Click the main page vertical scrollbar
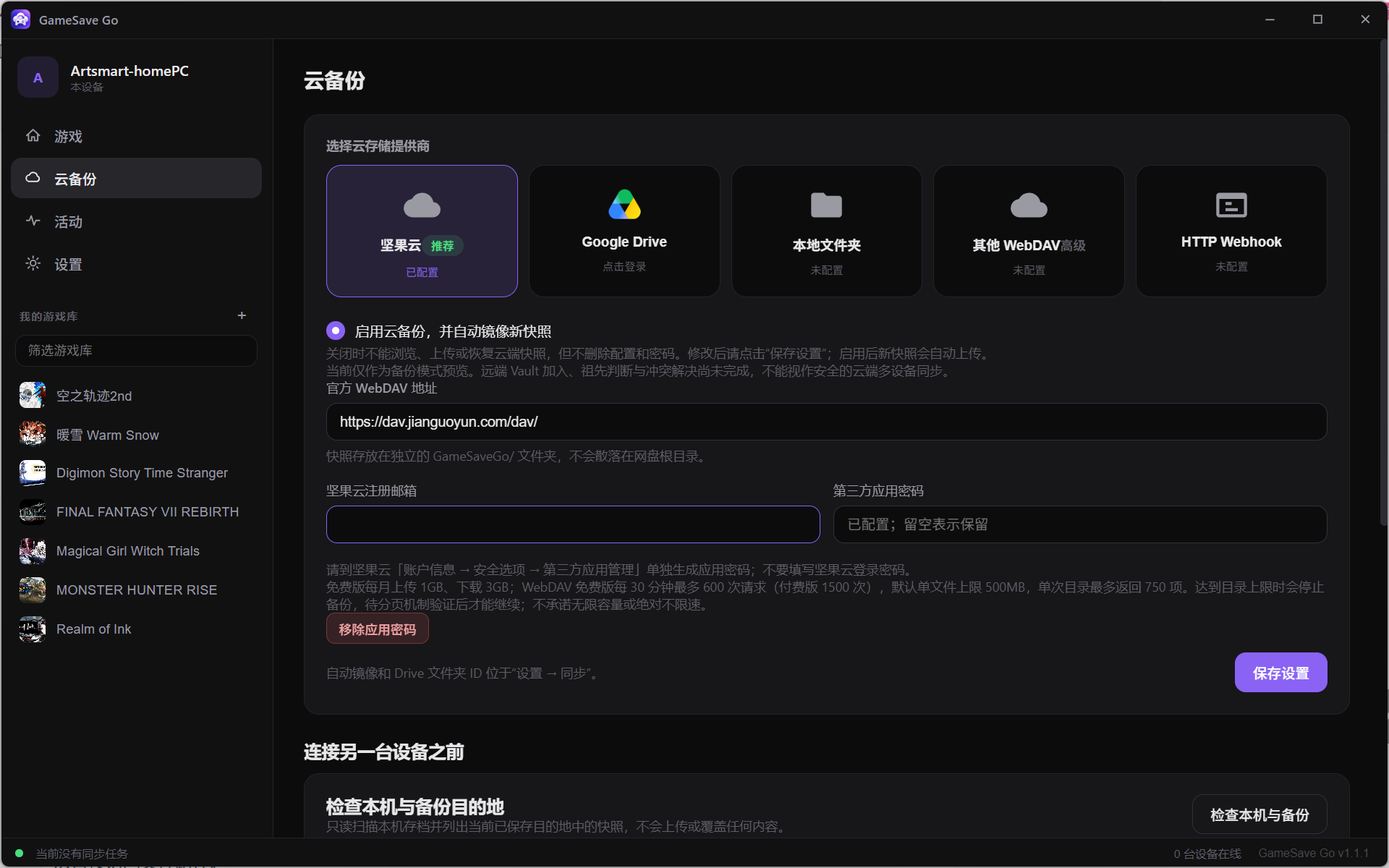Image resolution: width=1389 pixels, height=868 pixels. [x=1383, y=282]
